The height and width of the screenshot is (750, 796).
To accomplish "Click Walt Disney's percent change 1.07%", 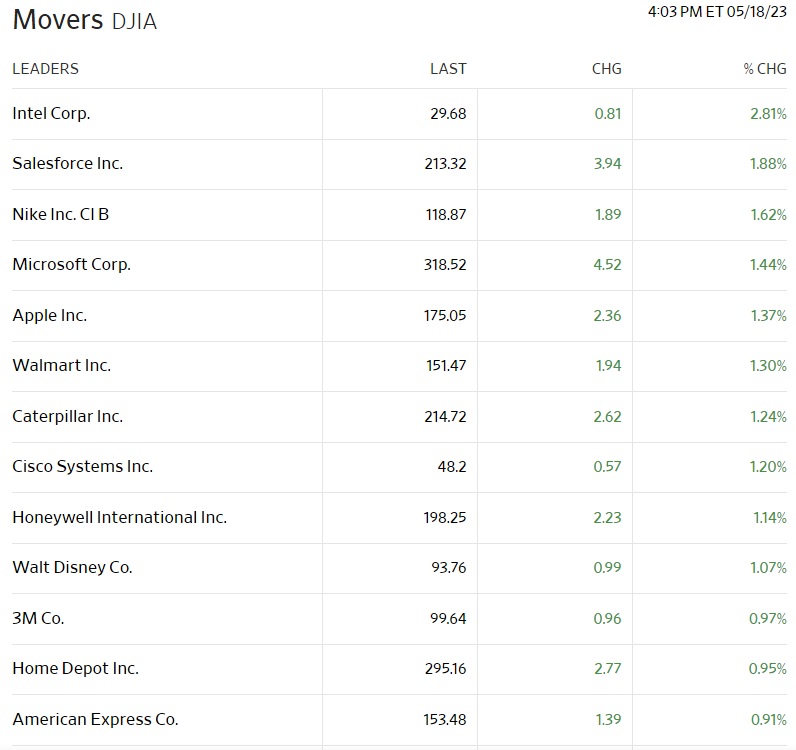I will tap(769, 568).
